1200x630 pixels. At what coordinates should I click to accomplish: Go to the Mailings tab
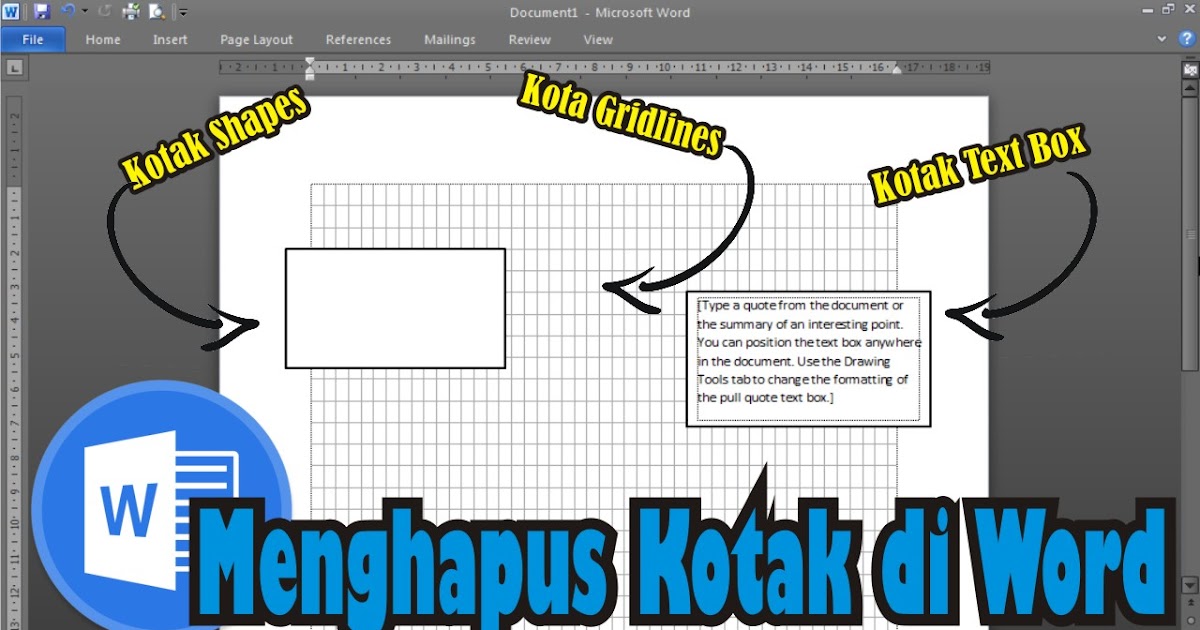click(449, 40)
